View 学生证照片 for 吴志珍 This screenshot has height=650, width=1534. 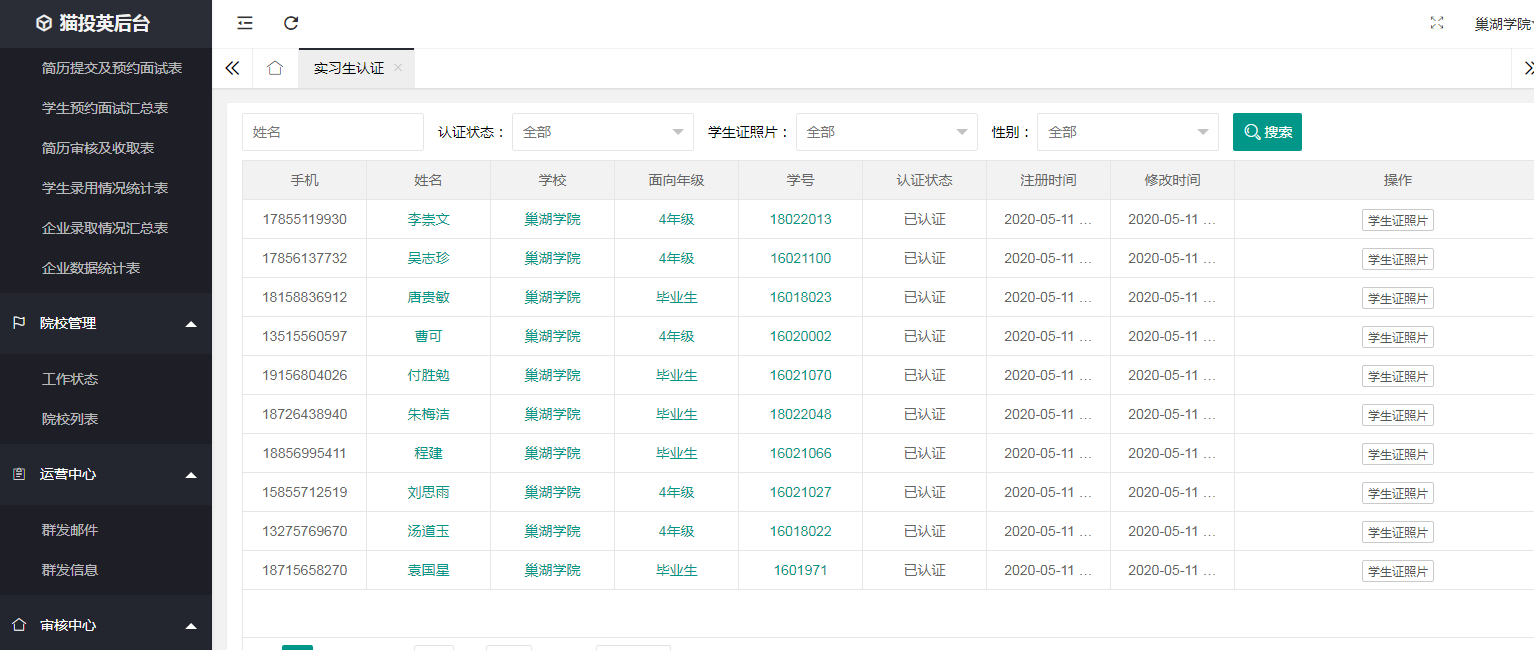point(1397,259)
